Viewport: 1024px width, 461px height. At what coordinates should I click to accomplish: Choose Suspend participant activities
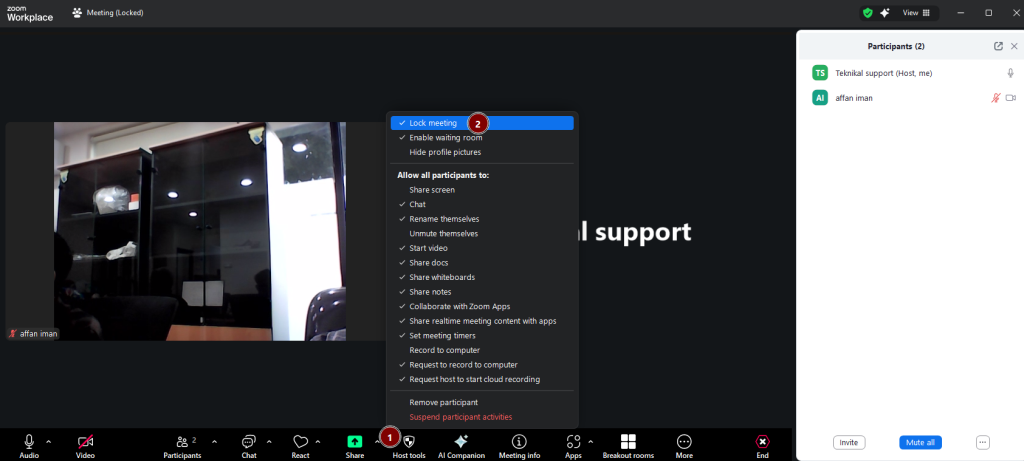460,417
